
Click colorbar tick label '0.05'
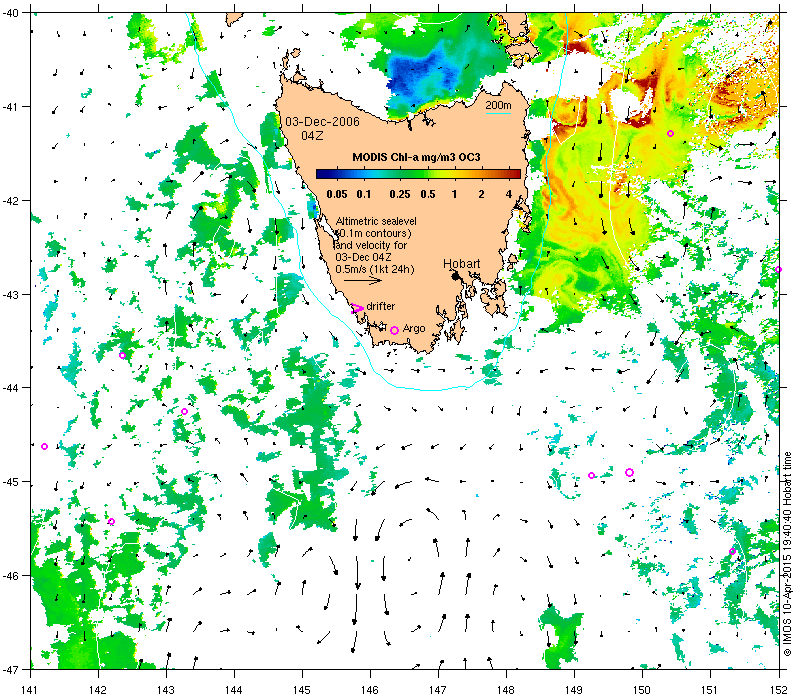pos(337,194)
